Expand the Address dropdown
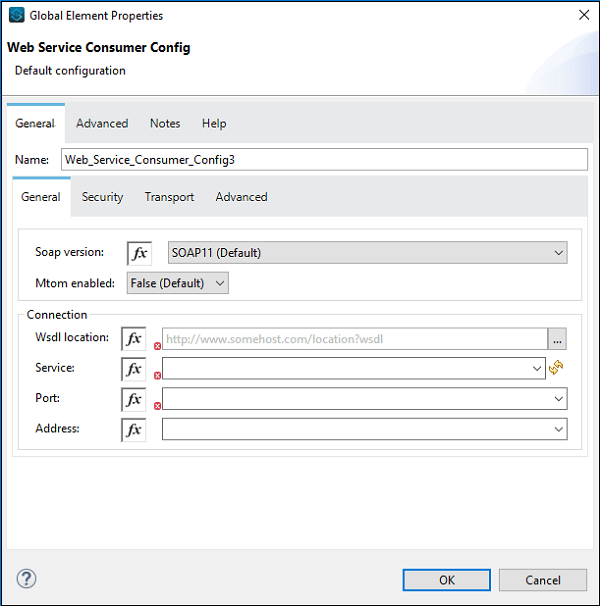The width and height of the screenshot is (600, 606). (x=558, y=430)
